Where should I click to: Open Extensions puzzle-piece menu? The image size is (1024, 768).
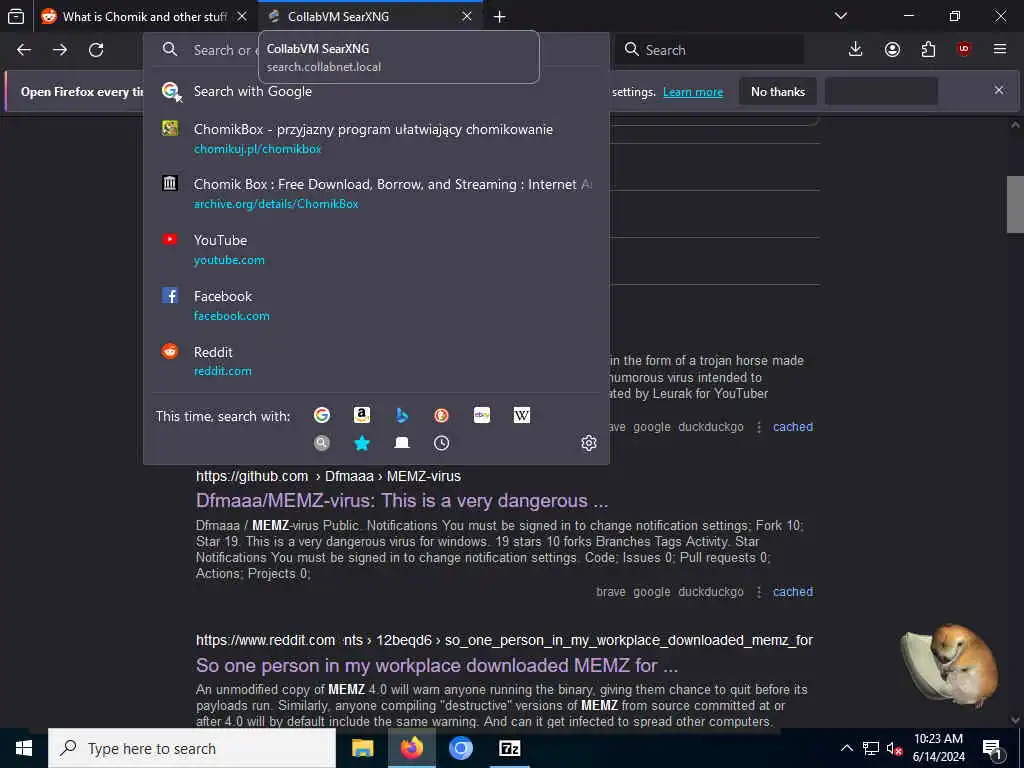928,50
